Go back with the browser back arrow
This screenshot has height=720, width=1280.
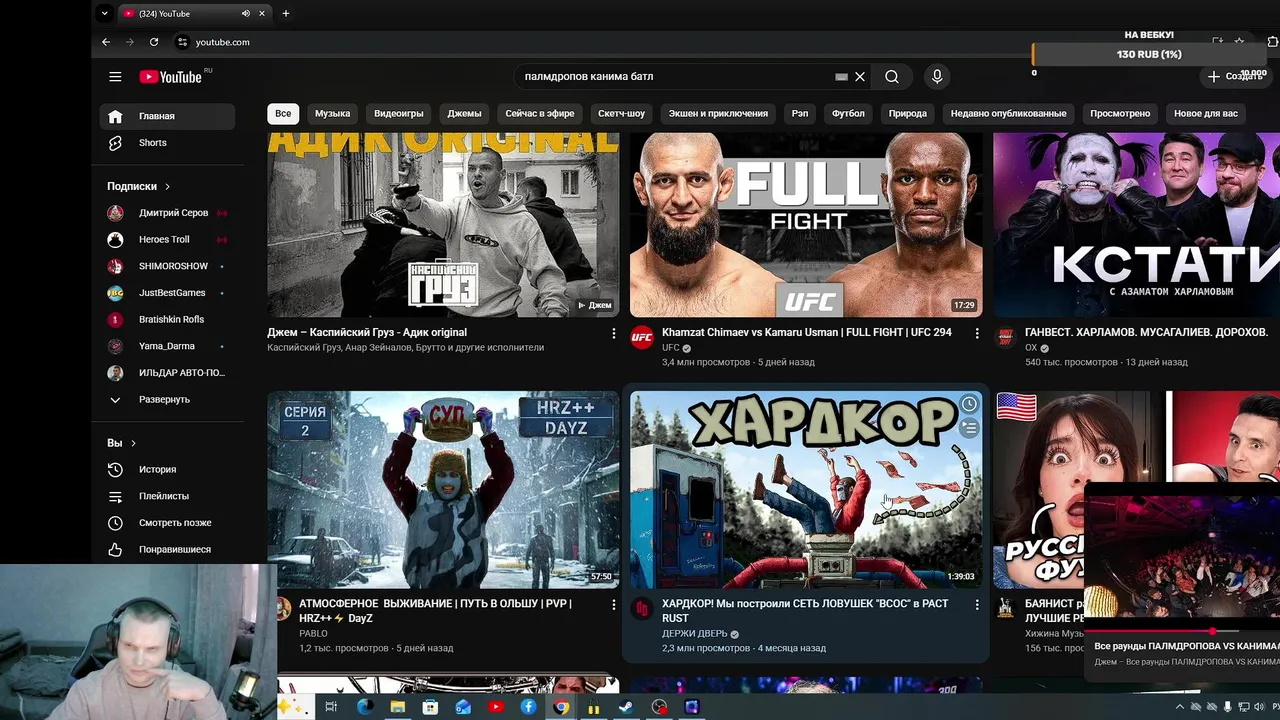[x=106, y=42]
